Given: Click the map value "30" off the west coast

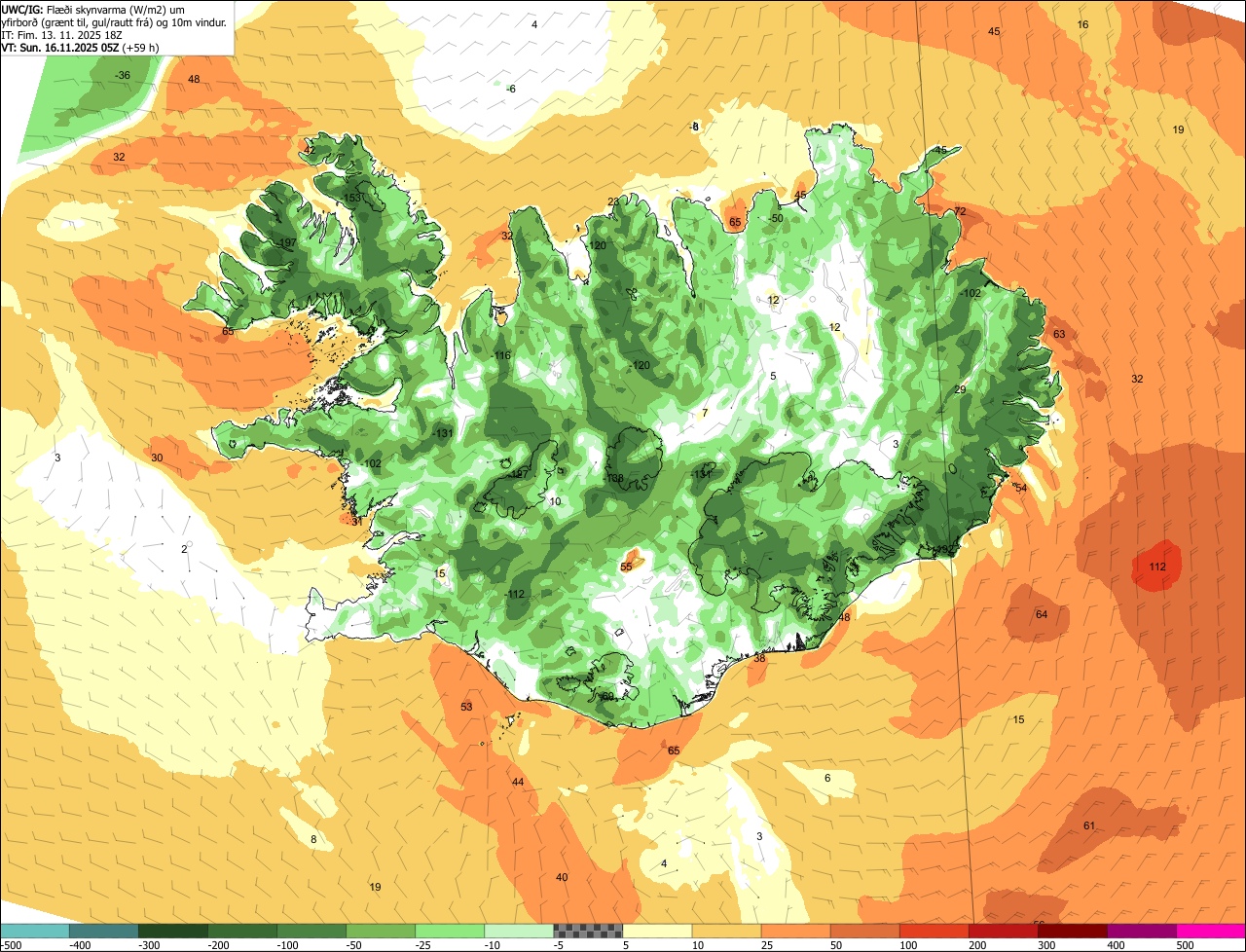Looking at the screenshot, I should [157, 458].
